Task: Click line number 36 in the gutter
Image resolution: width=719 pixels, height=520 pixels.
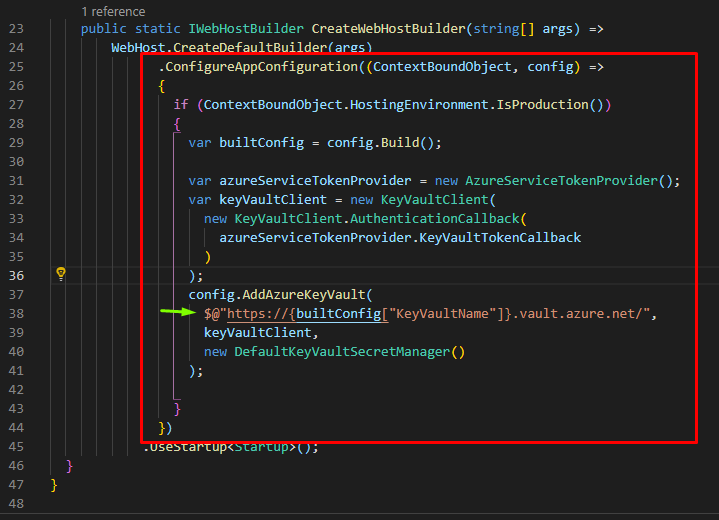Action: [16, 276]
